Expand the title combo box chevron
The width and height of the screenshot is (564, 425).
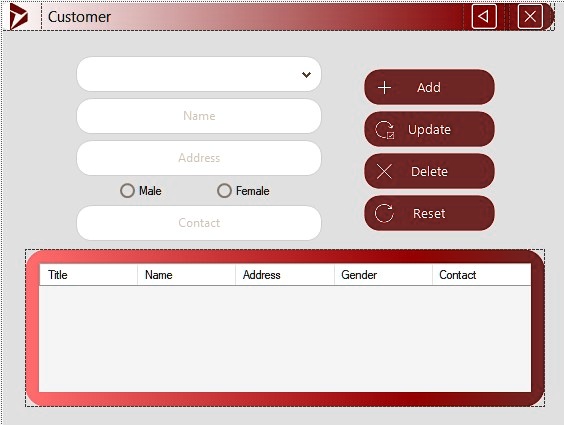306,75
